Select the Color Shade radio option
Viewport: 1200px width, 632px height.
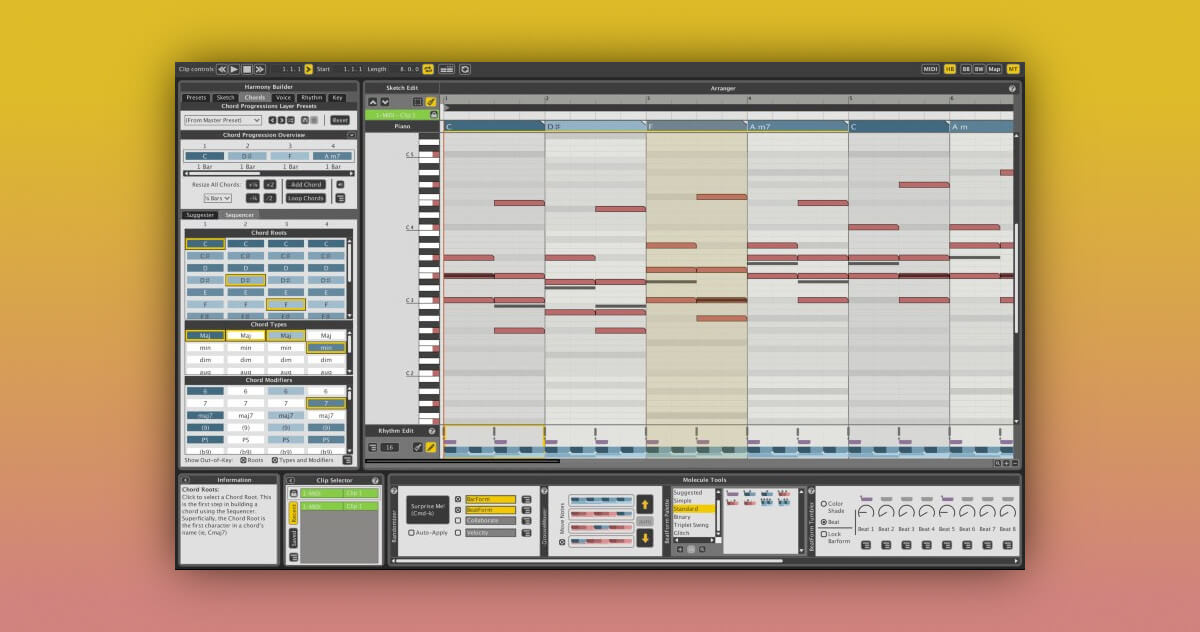pyautogui.click(x=823, y=504)
